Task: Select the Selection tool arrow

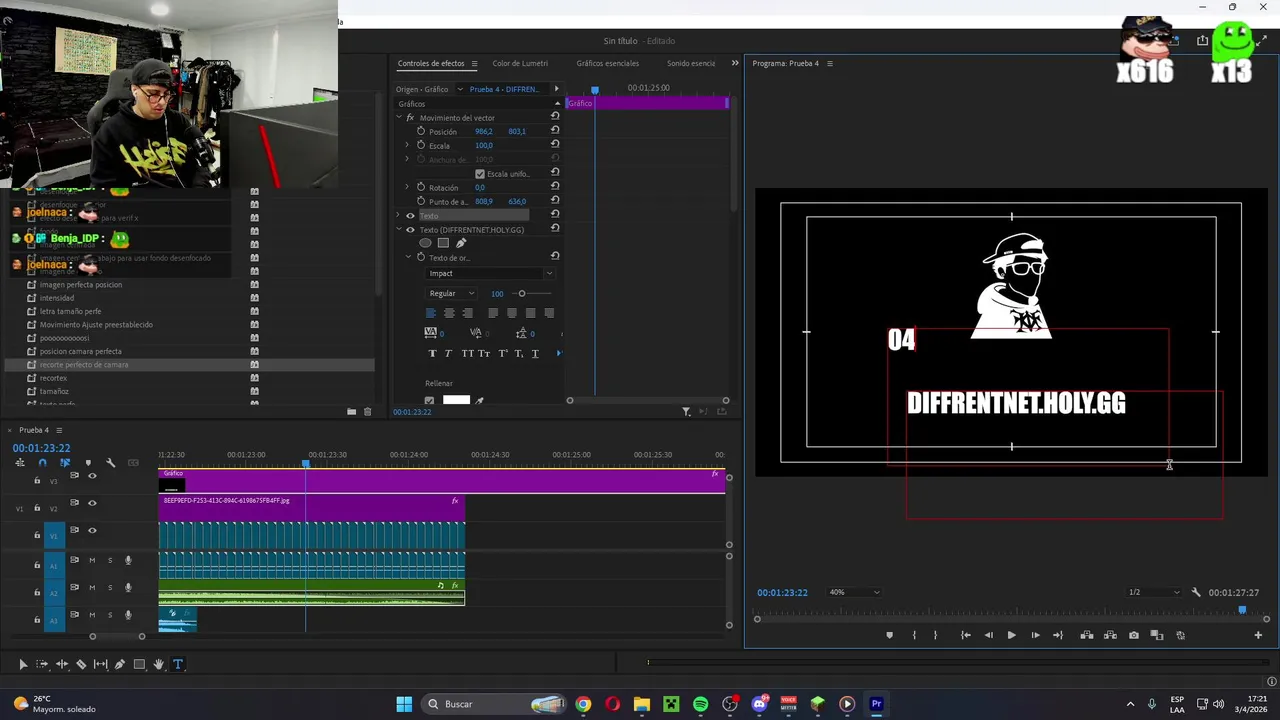Action: [22, 664]
